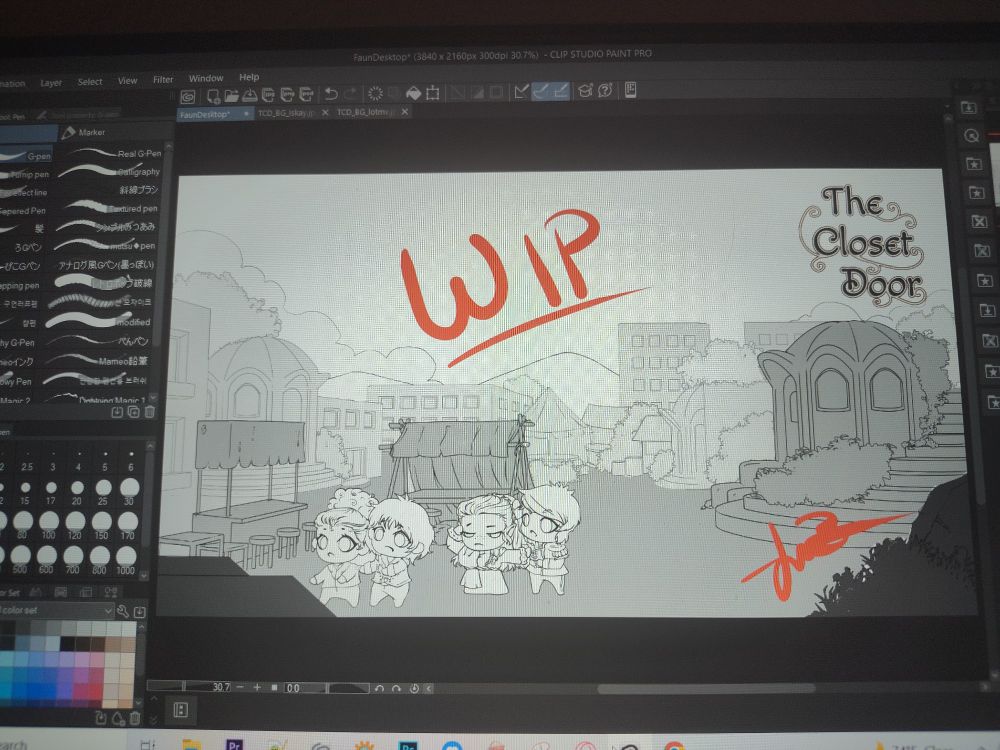Click the rotate left icon in navigator bar
Screen dimensions: 1000x750
[379, 689]
